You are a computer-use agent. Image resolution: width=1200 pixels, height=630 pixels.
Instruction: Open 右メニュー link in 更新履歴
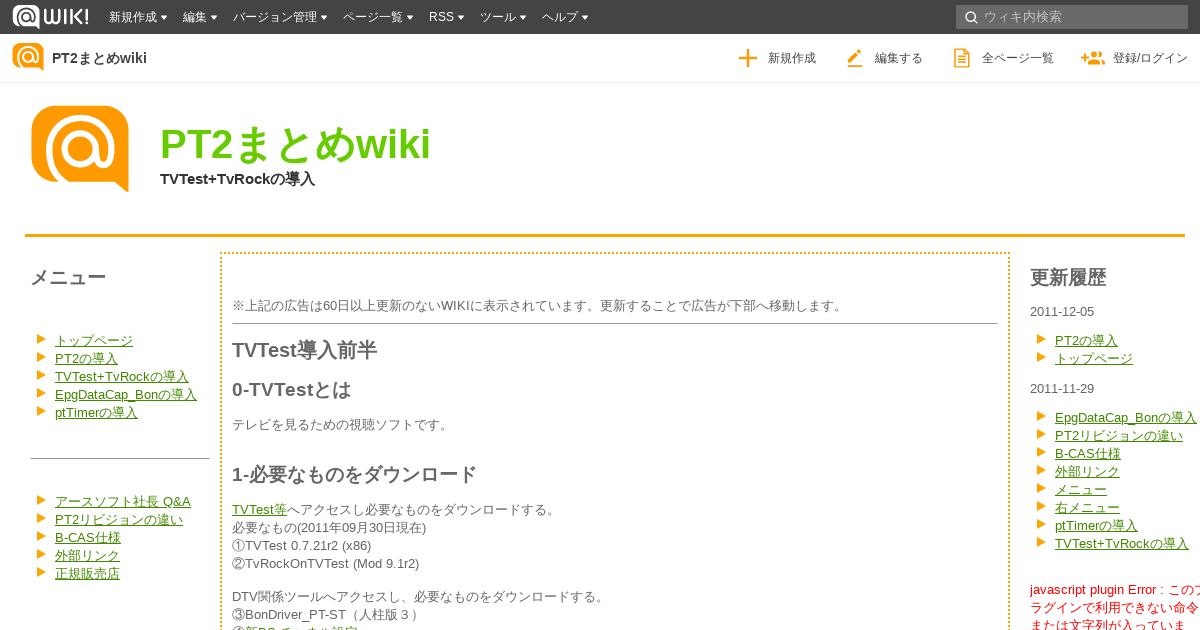coord(1087,507)
